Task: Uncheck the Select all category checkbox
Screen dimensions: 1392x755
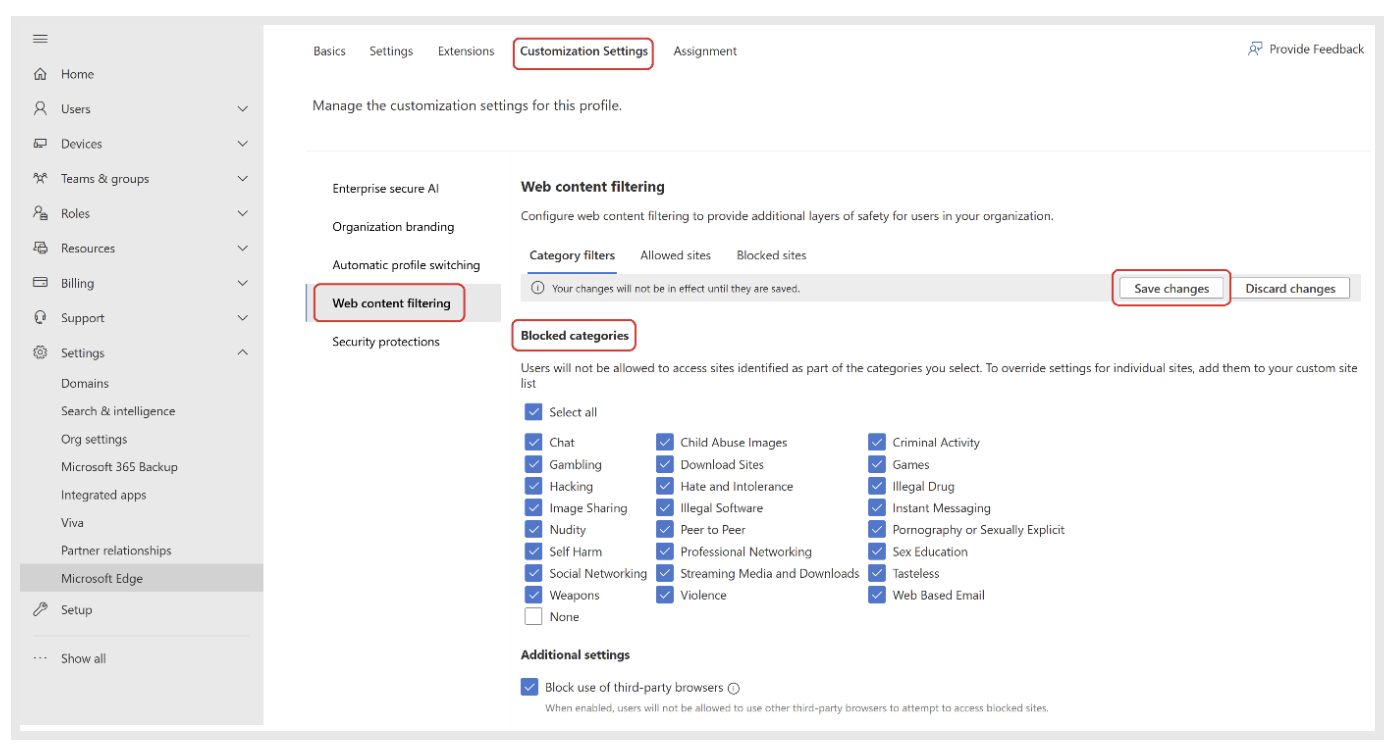Action: coord(533,411)
